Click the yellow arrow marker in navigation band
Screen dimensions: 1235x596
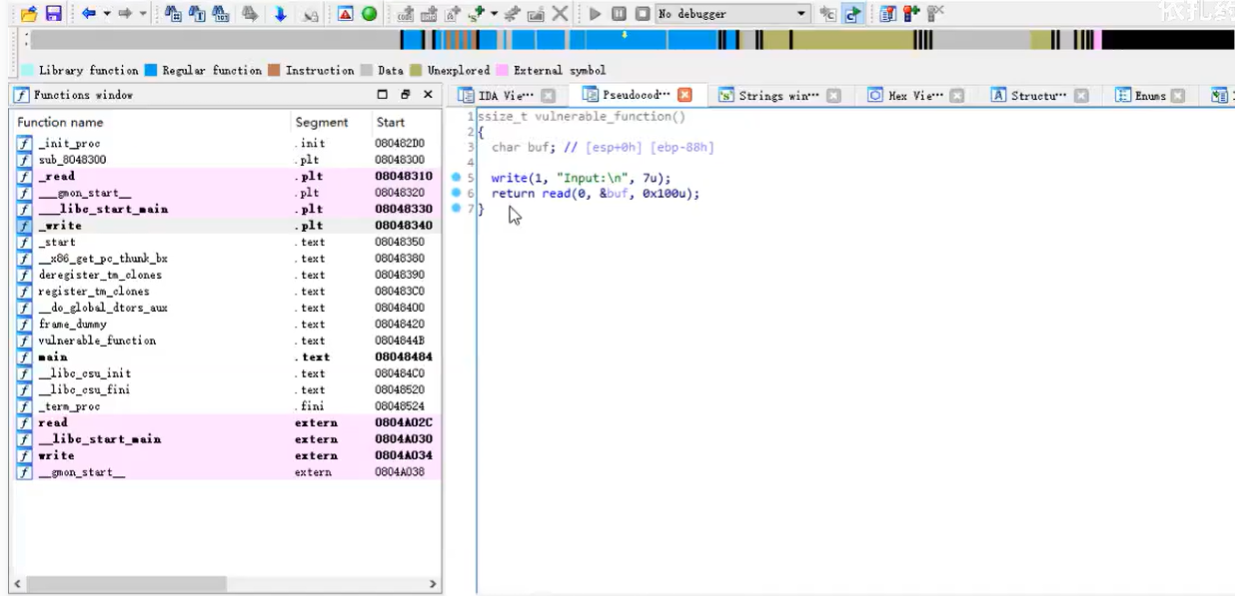(624, 34)
